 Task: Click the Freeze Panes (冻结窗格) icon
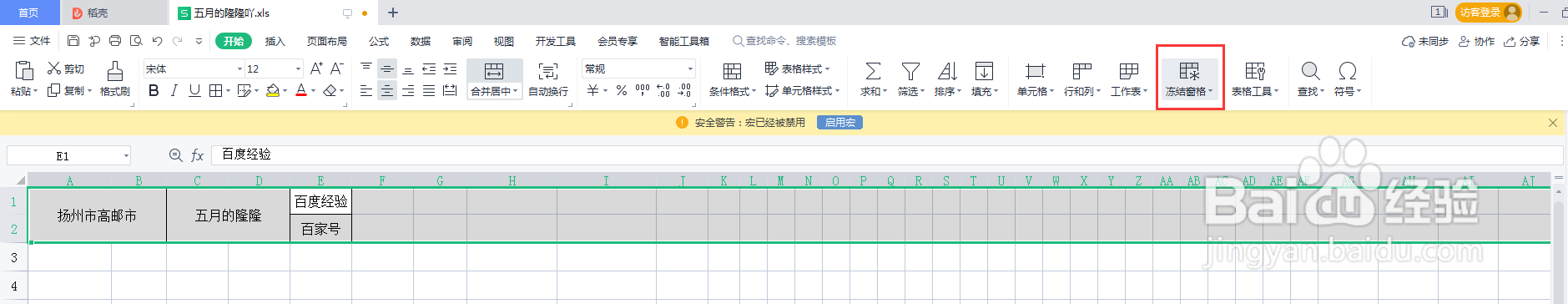pos(1189,71)
